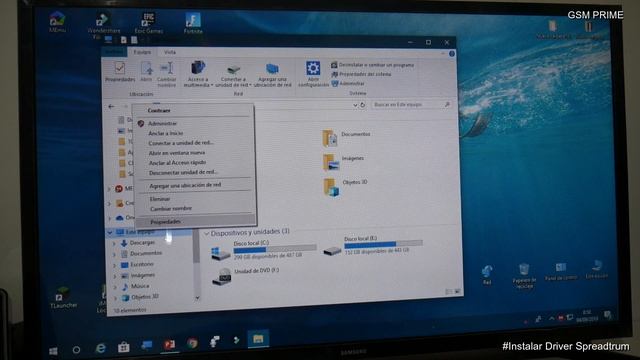Click the Buscar en Este equipo search field
640x360 pixels.
coord(411,105)
